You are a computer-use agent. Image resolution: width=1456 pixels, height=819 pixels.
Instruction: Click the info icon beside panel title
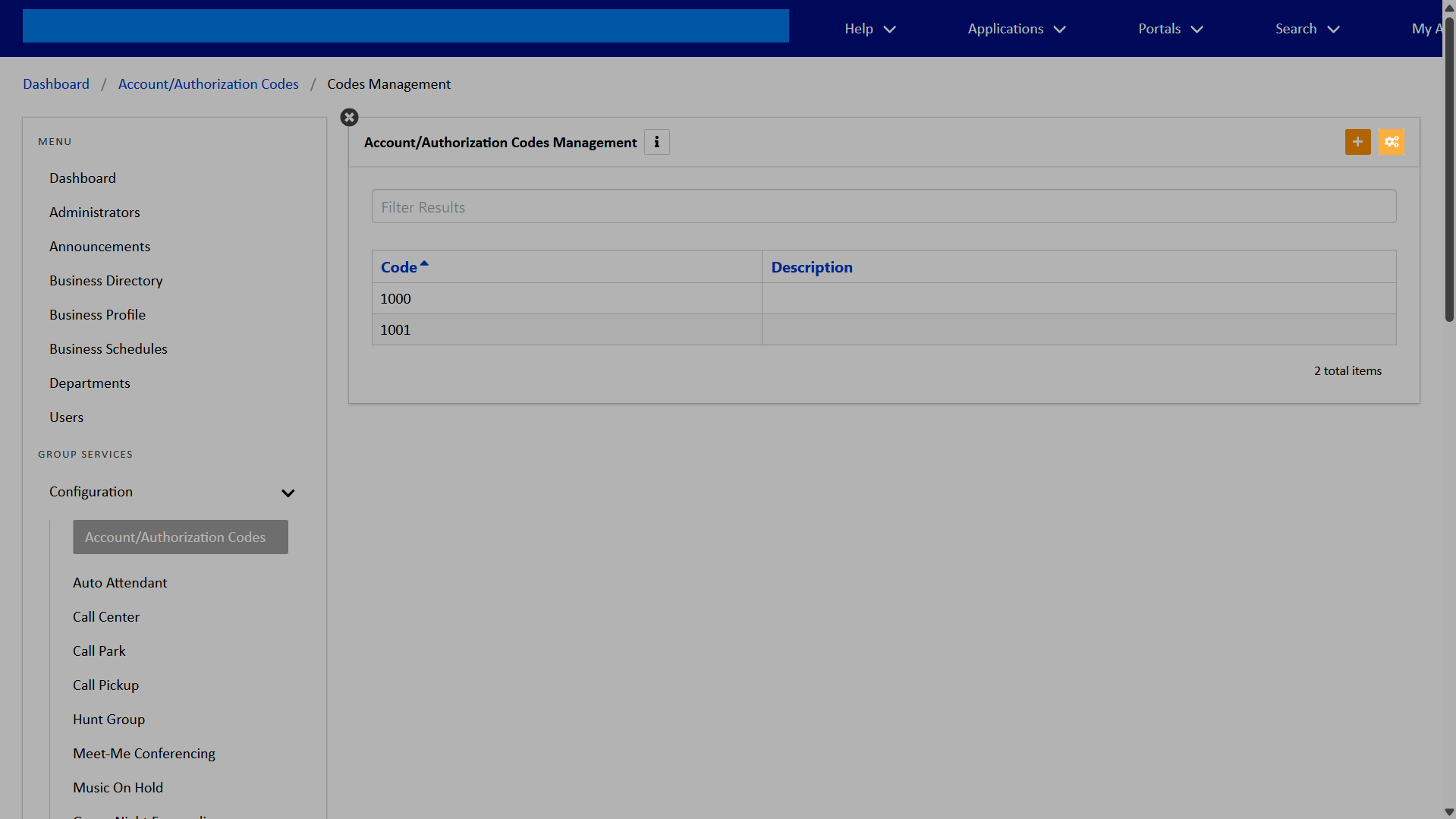pos(656,142)
